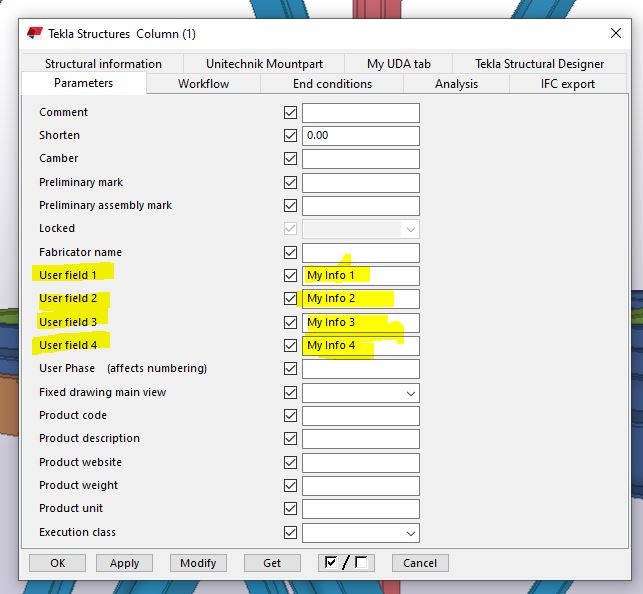Click the Camber input field

click(x=361, y=159)
